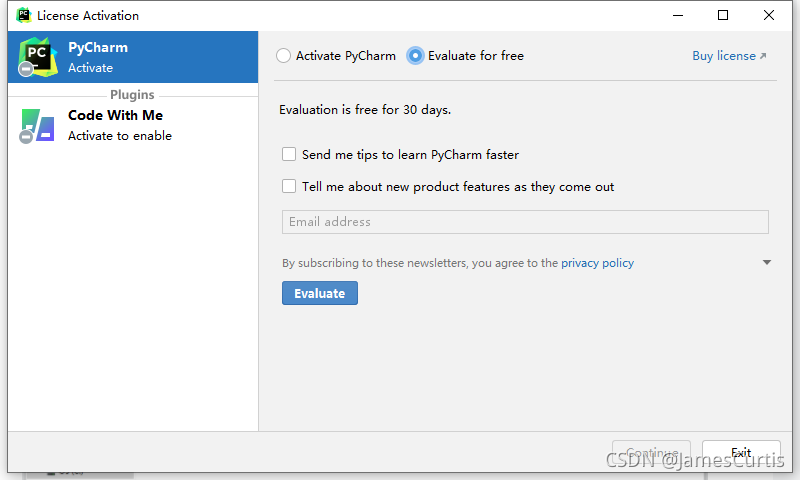
Task: Select the Code With Me plugin entry
Action: tap(133, 125)
